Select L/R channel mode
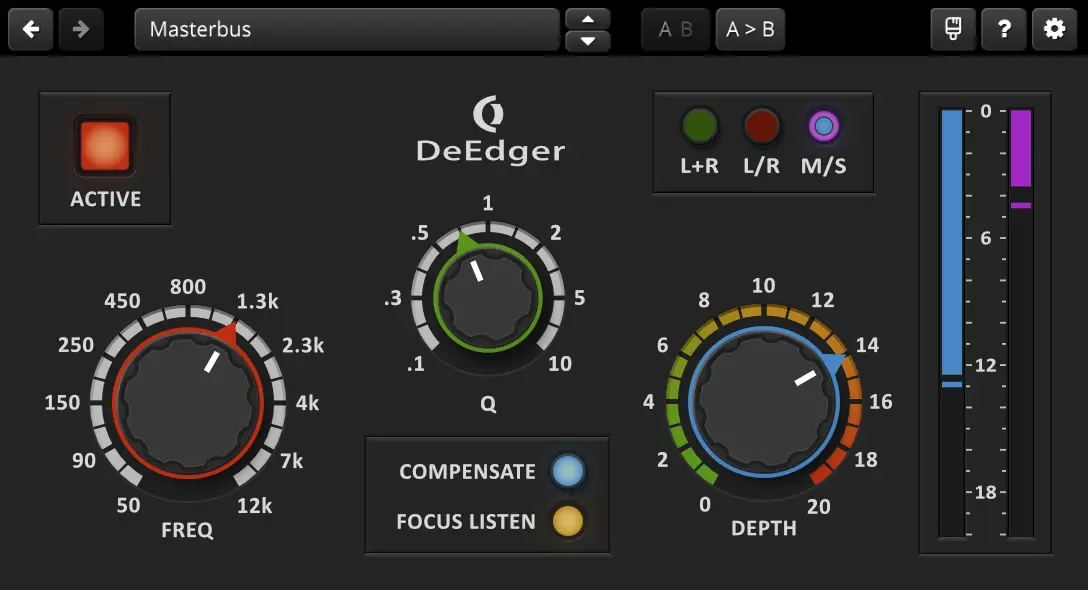Screen dimensions: 1088x590 point(761,127)
